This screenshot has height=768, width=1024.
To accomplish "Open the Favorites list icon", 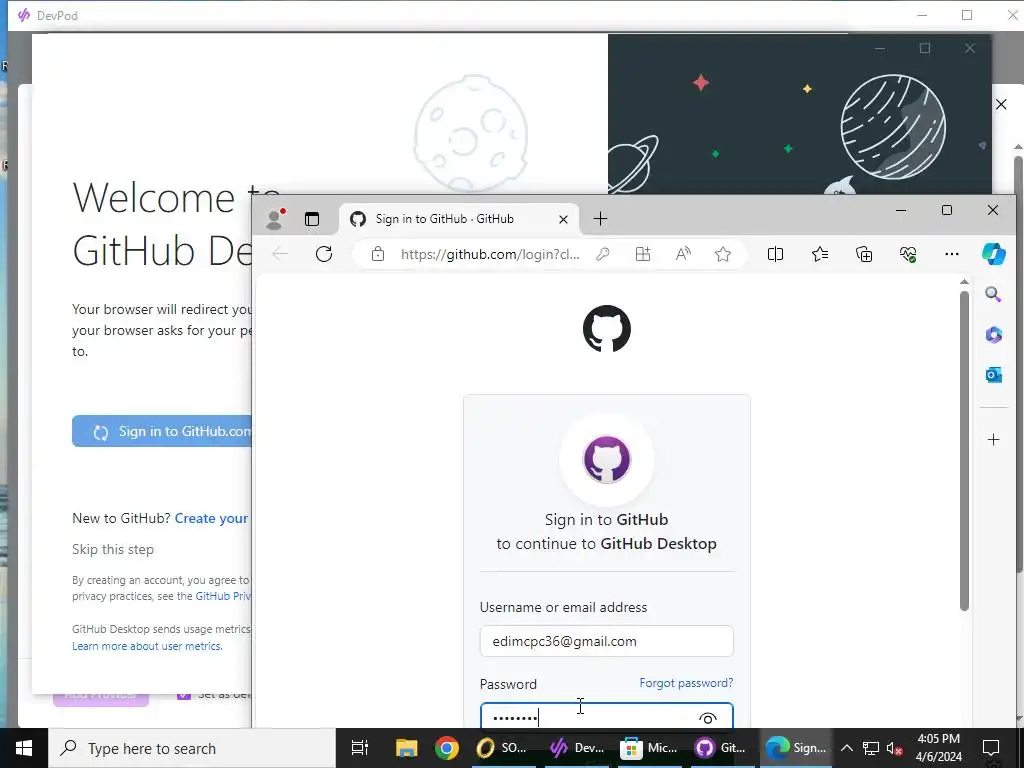I will pos(820,254).
